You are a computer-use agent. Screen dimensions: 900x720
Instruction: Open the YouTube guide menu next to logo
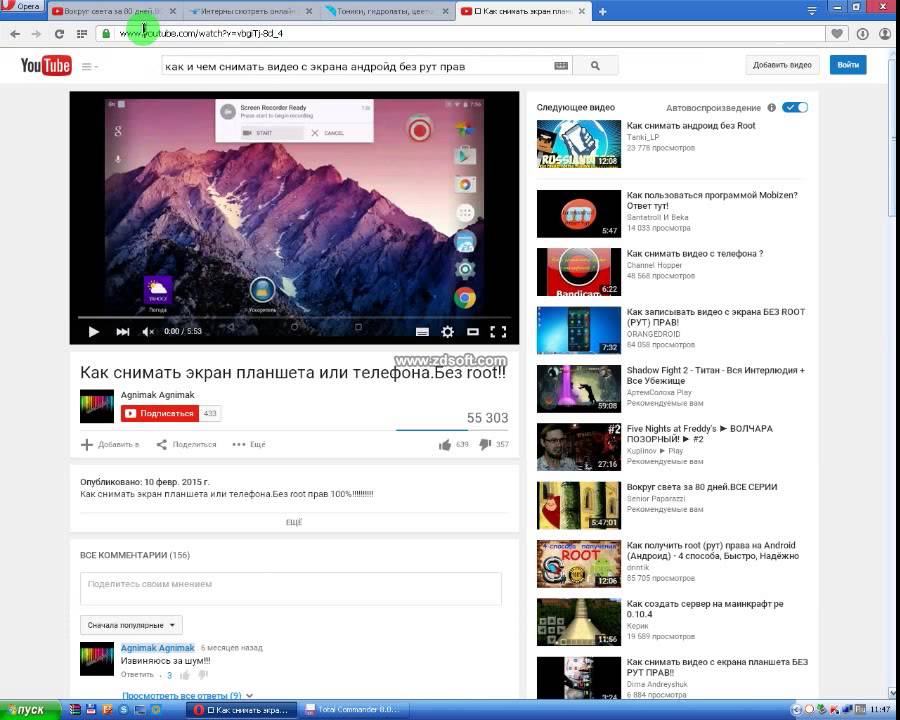[x=88, y=66]
